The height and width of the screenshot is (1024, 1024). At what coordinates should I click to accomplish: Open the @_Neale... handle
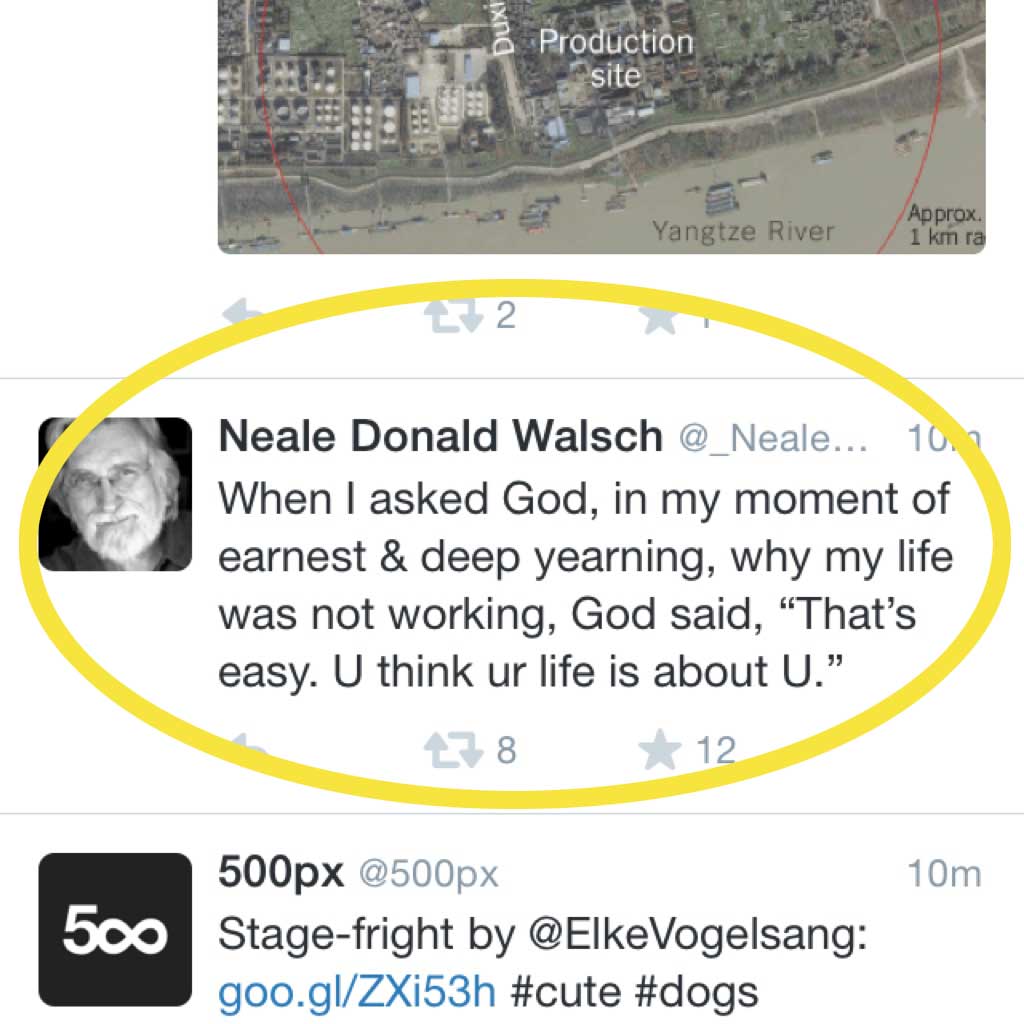[x=773, y=438]
